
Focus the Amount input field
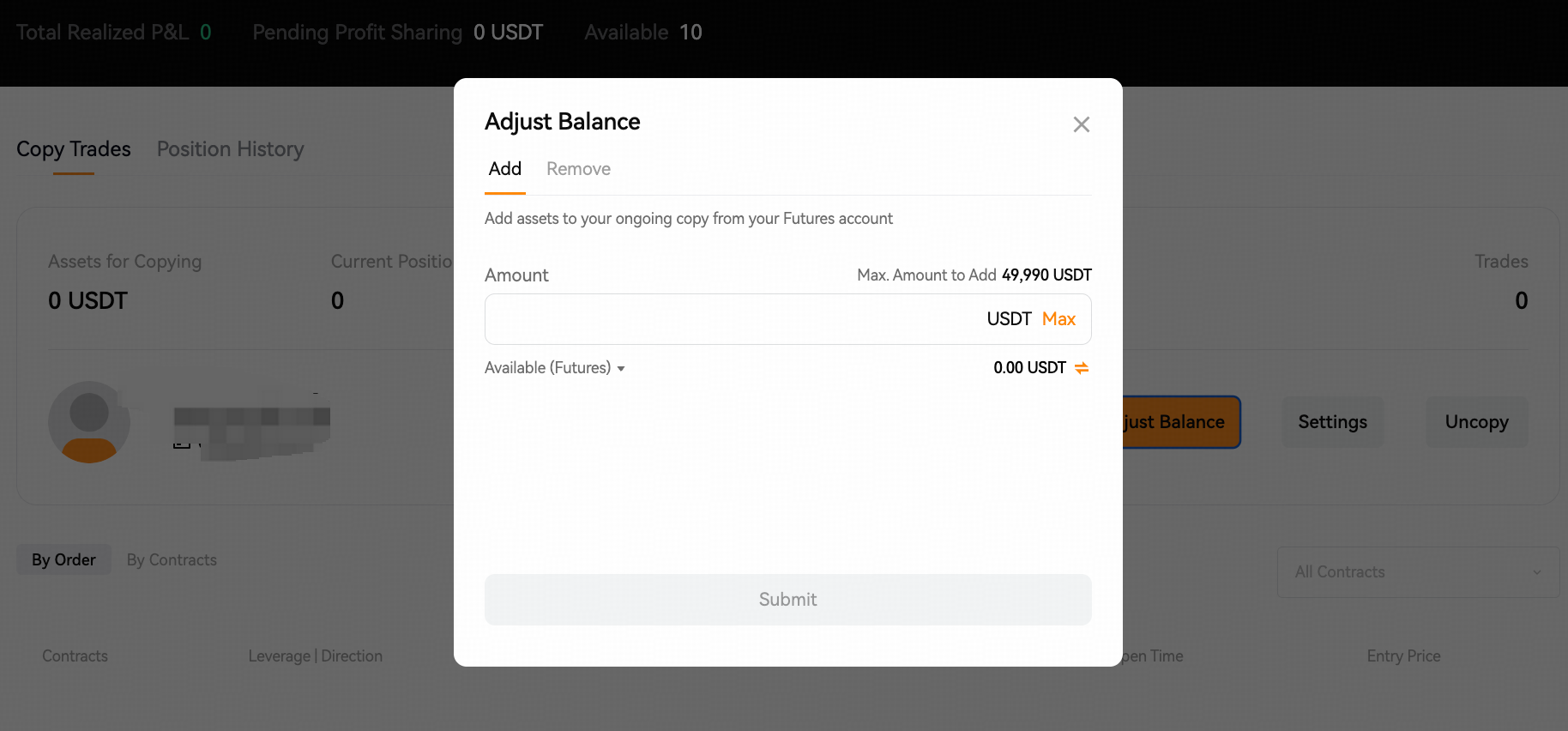[x=787, y=319]
